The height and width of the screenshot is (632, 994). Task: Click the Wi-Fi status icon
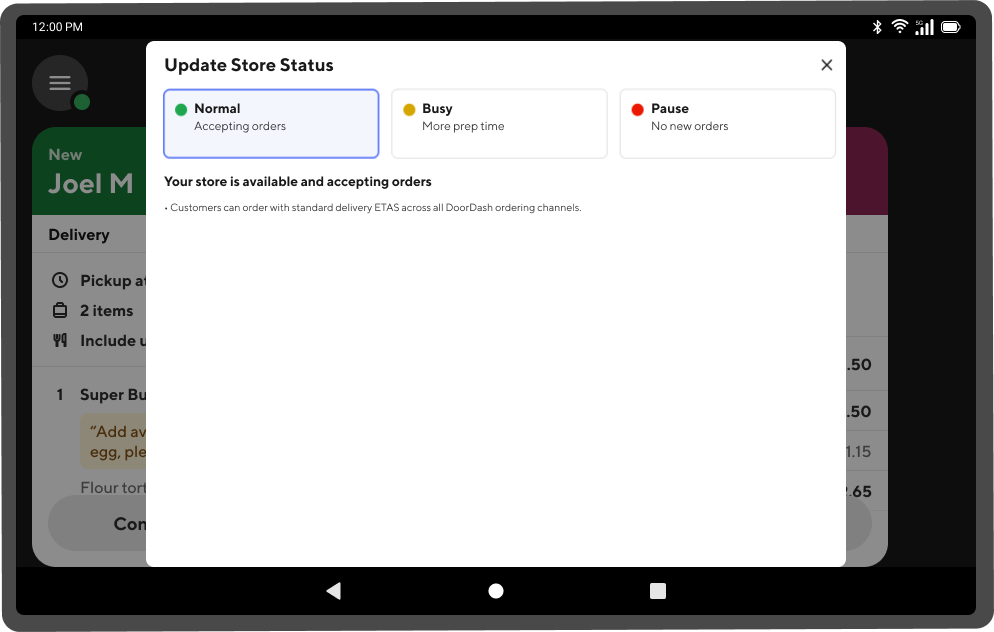coord(899,26)
